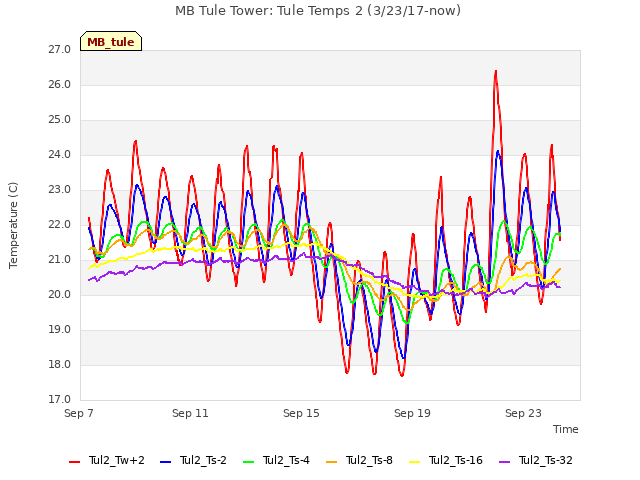Click the Sep 23 x-axis tick label
This screenshot has height=480, width=640.
click(x=523, y=413)
